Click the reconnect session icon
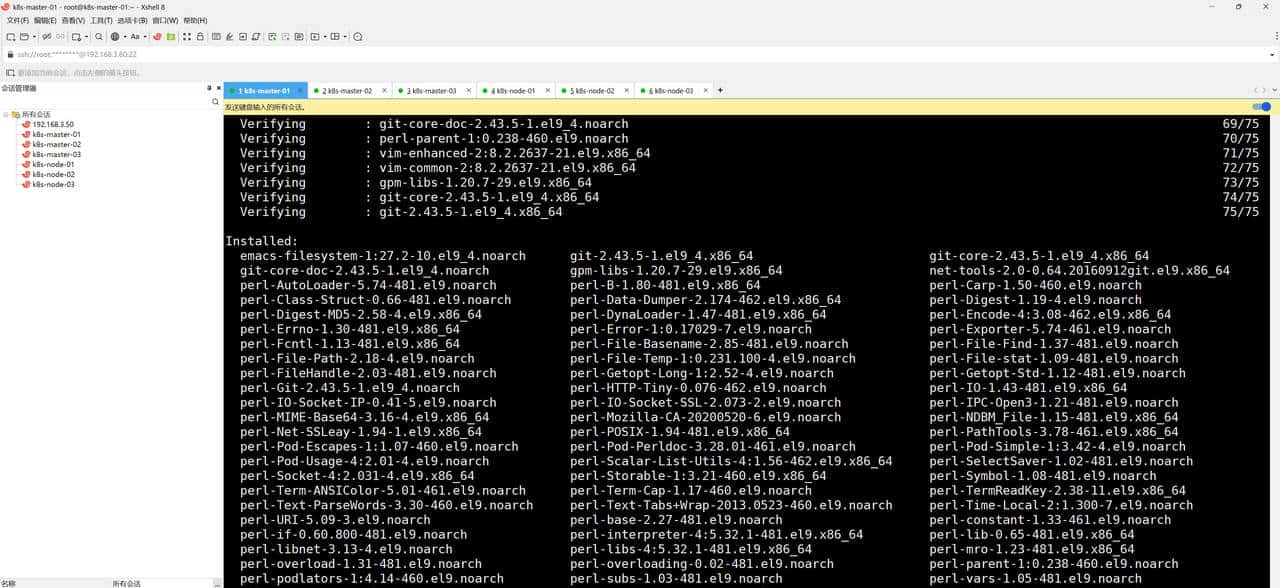 pos(58,37)
